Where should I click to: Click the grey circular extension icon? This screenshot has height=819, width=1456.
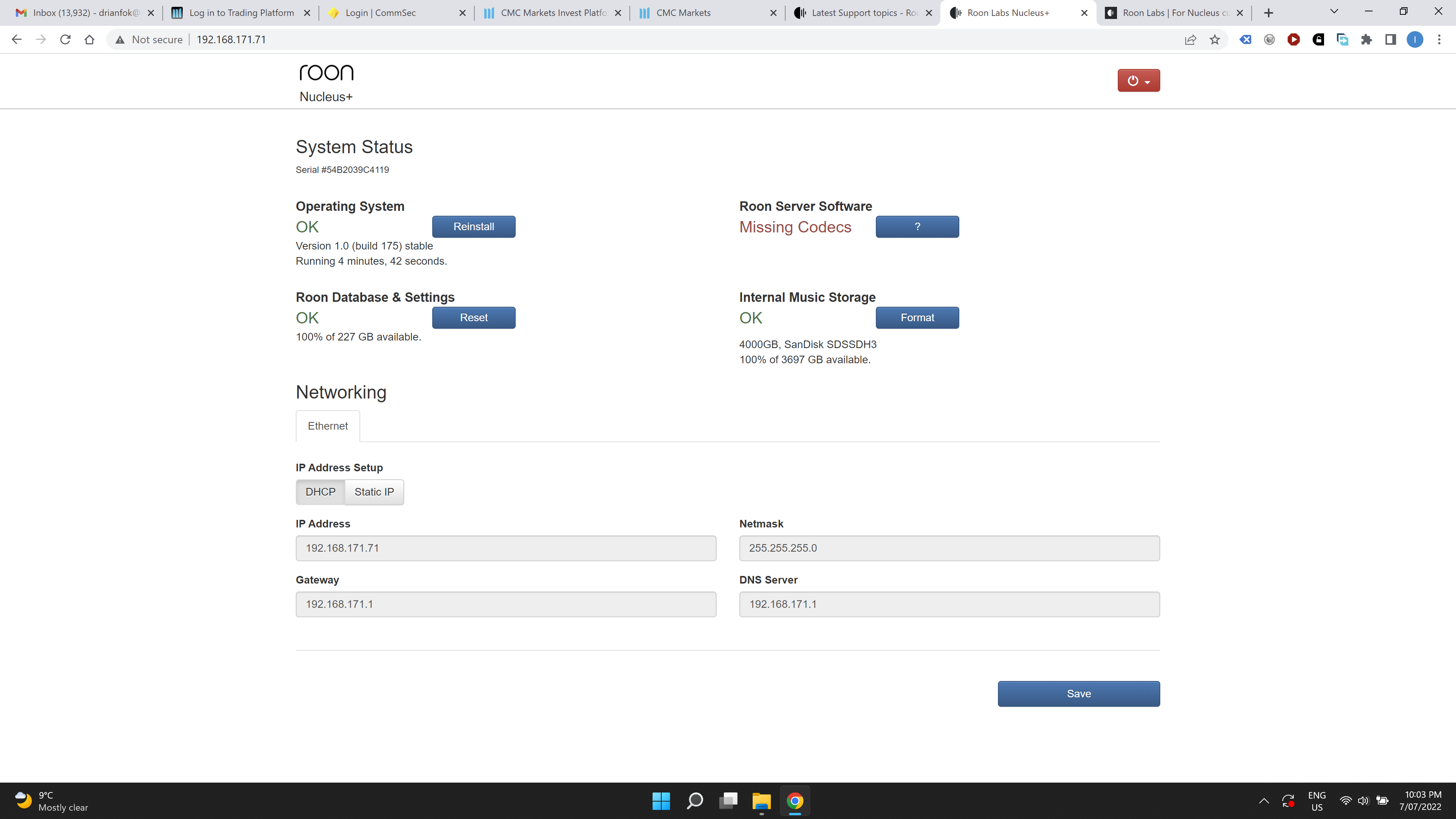tap(1269, 39)
